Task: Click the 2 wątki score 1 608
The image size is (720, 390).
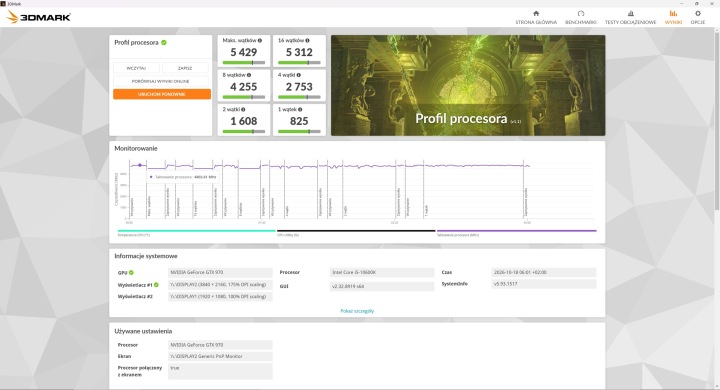Action: point(244,121)
